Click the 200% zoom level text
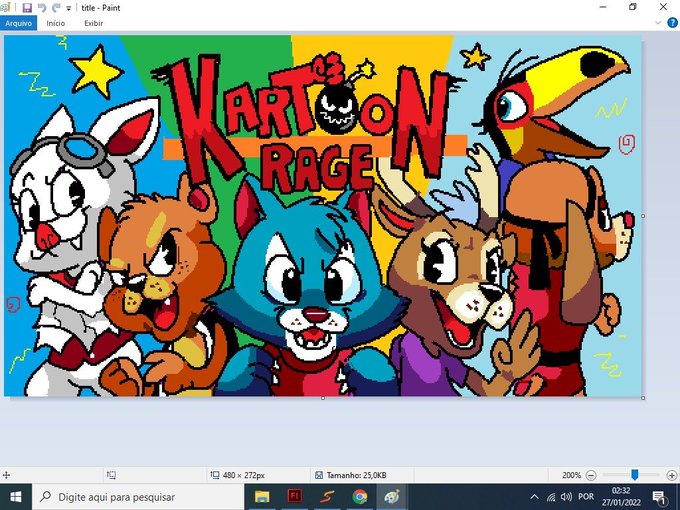 point(571,475)
